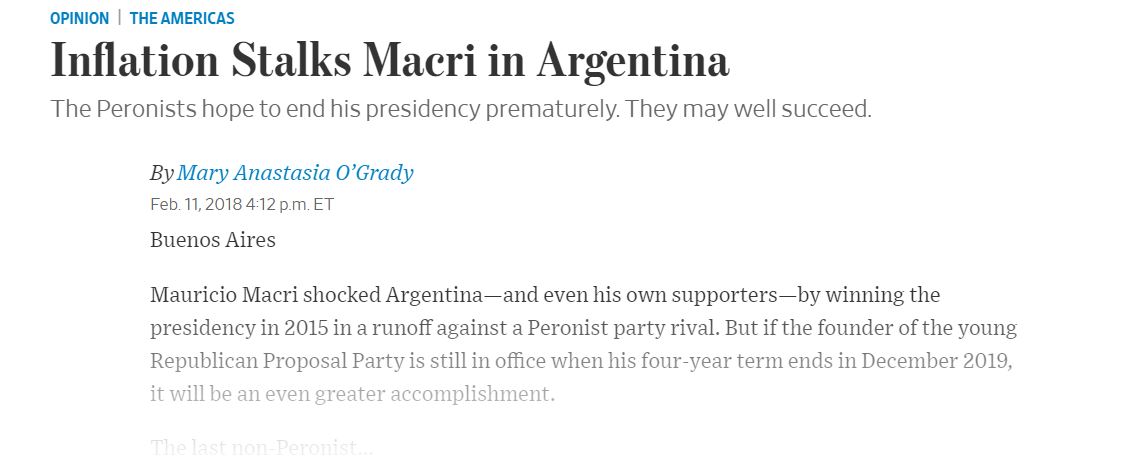Click the Feb. 11, 2018 timestamp
The width and height of the screenshot is (1143, 463).
coord(242,204)
